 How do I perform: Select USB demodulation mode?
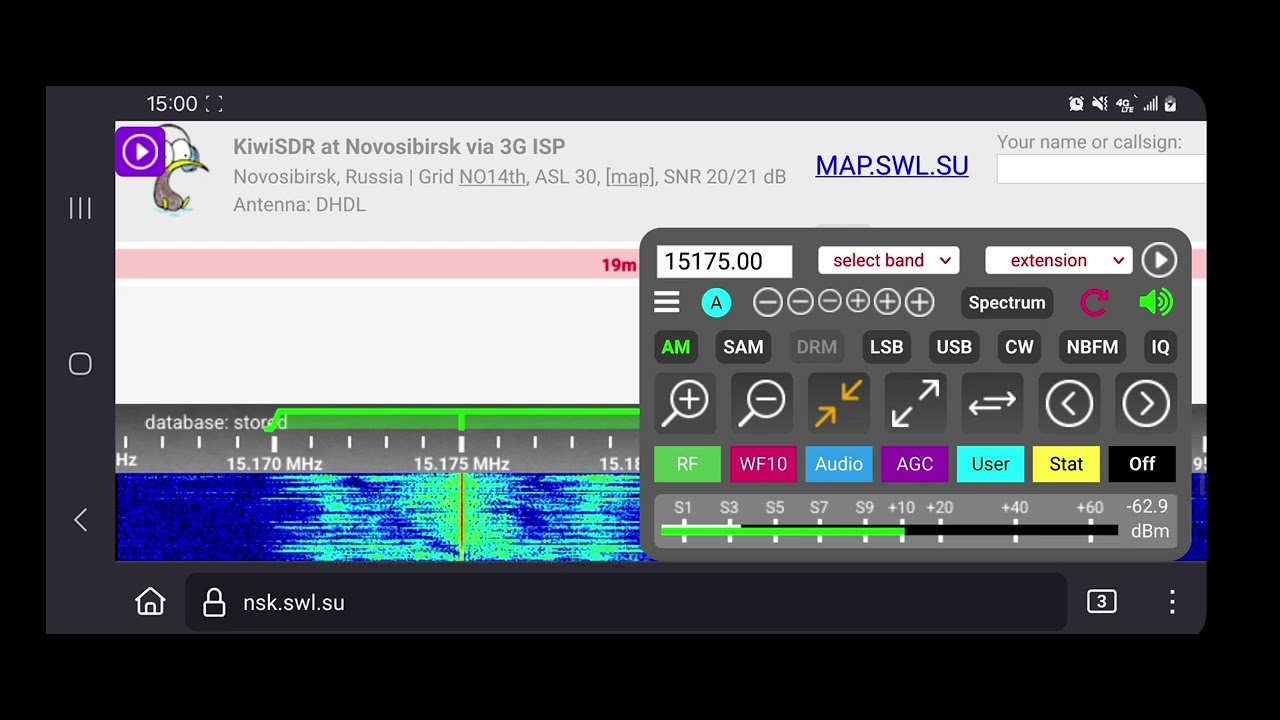pyautogui.click(x=954, y=347)
